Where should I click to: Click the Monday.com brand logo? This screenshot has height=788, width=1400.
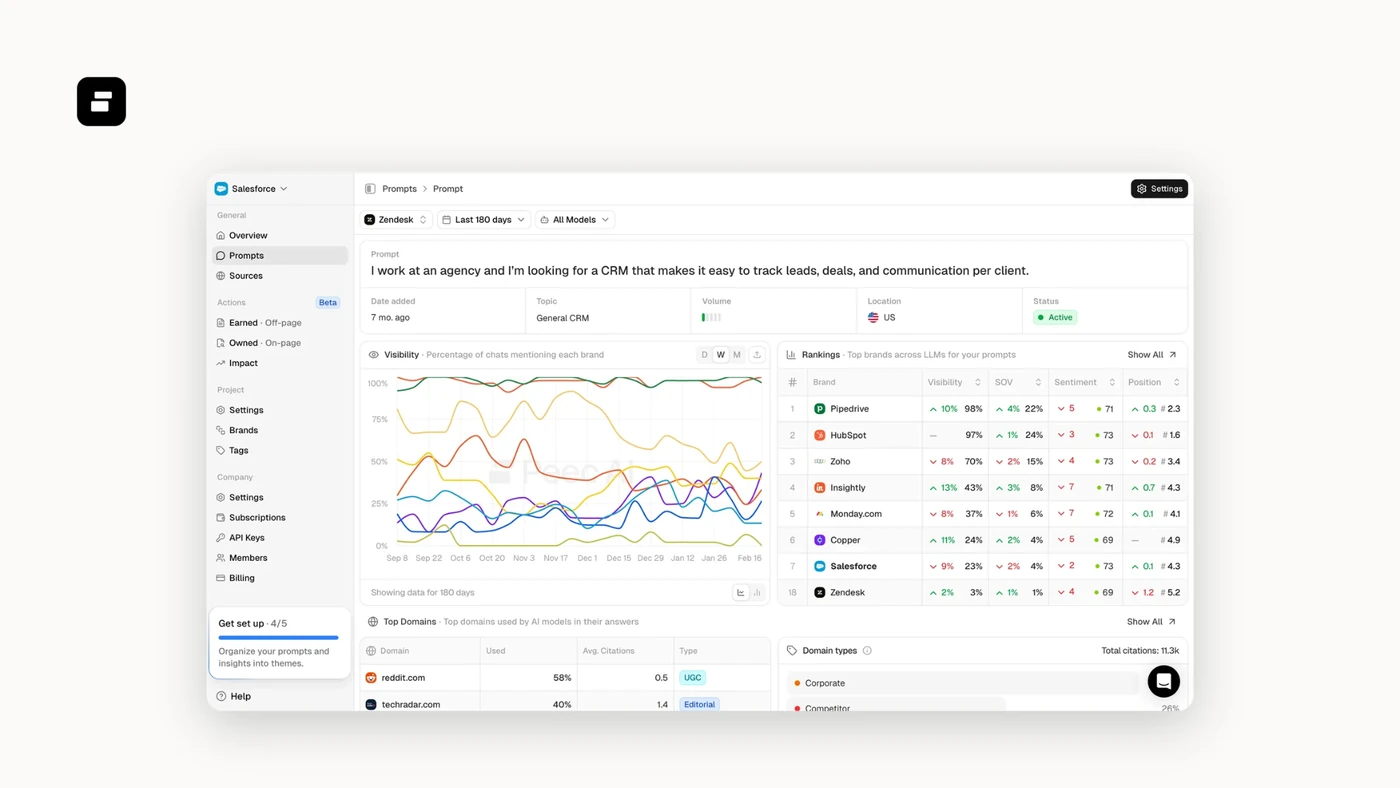[x=819, y=514]
